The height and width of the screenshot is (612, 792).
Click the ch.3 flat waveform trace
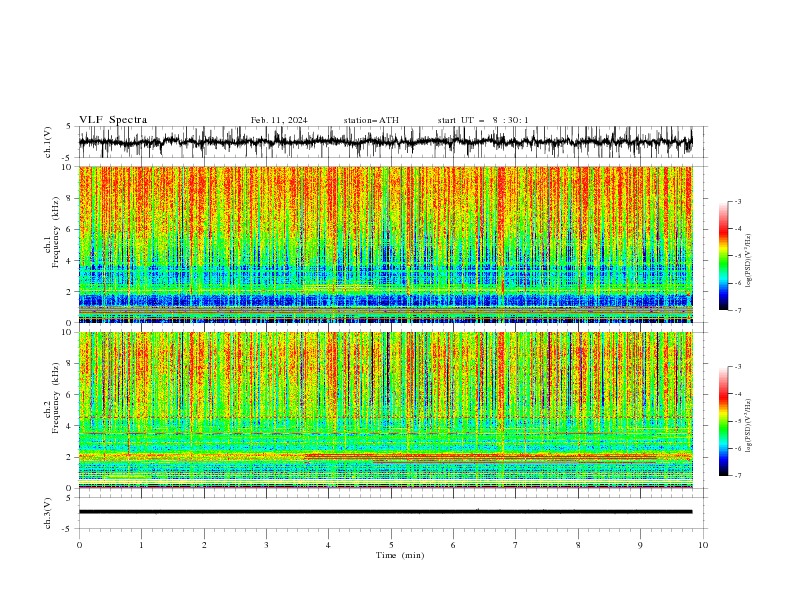coord(385,512)
